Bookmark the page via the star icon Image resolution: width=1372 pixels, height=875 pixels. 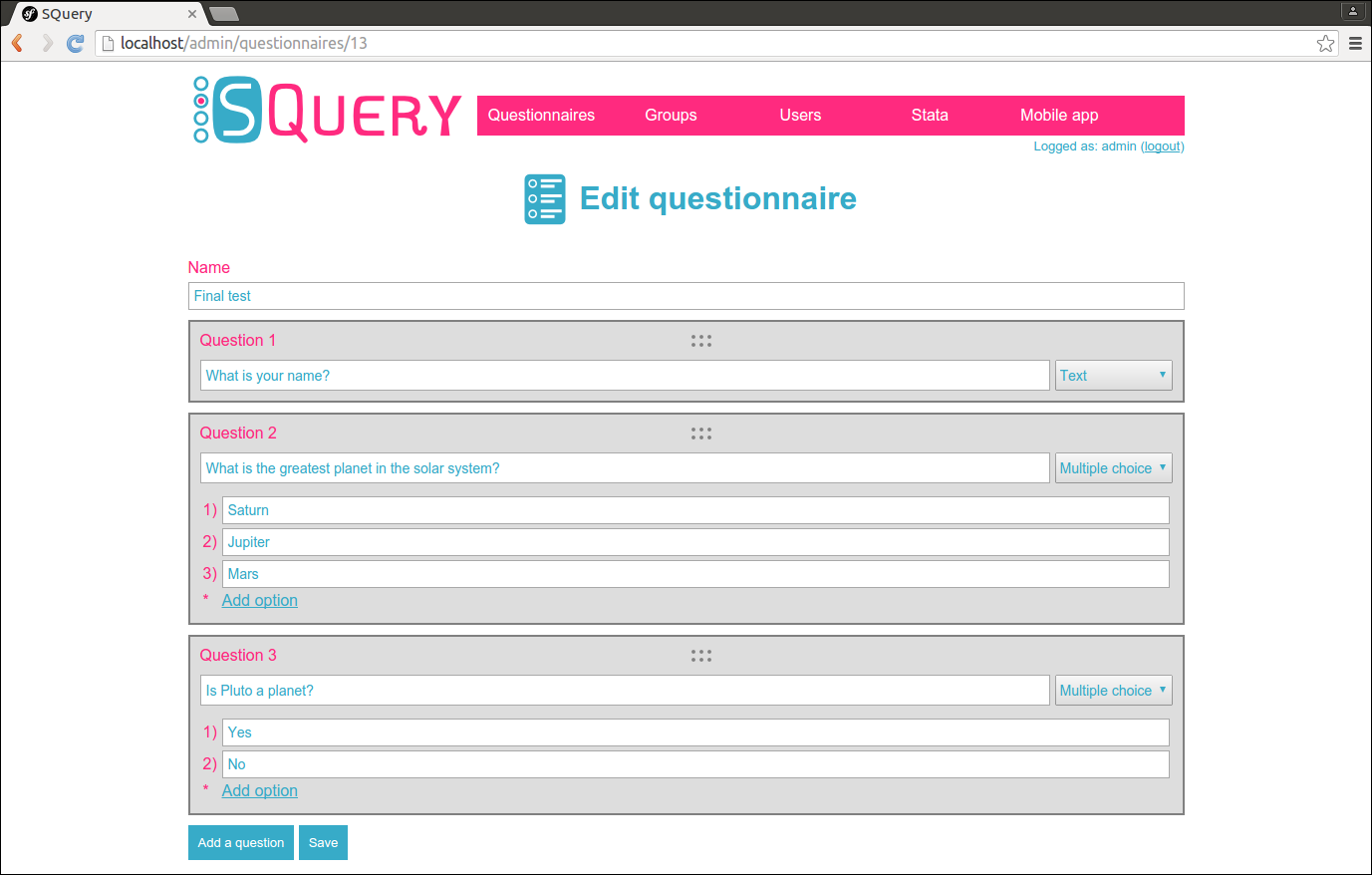click(1325, 43)
